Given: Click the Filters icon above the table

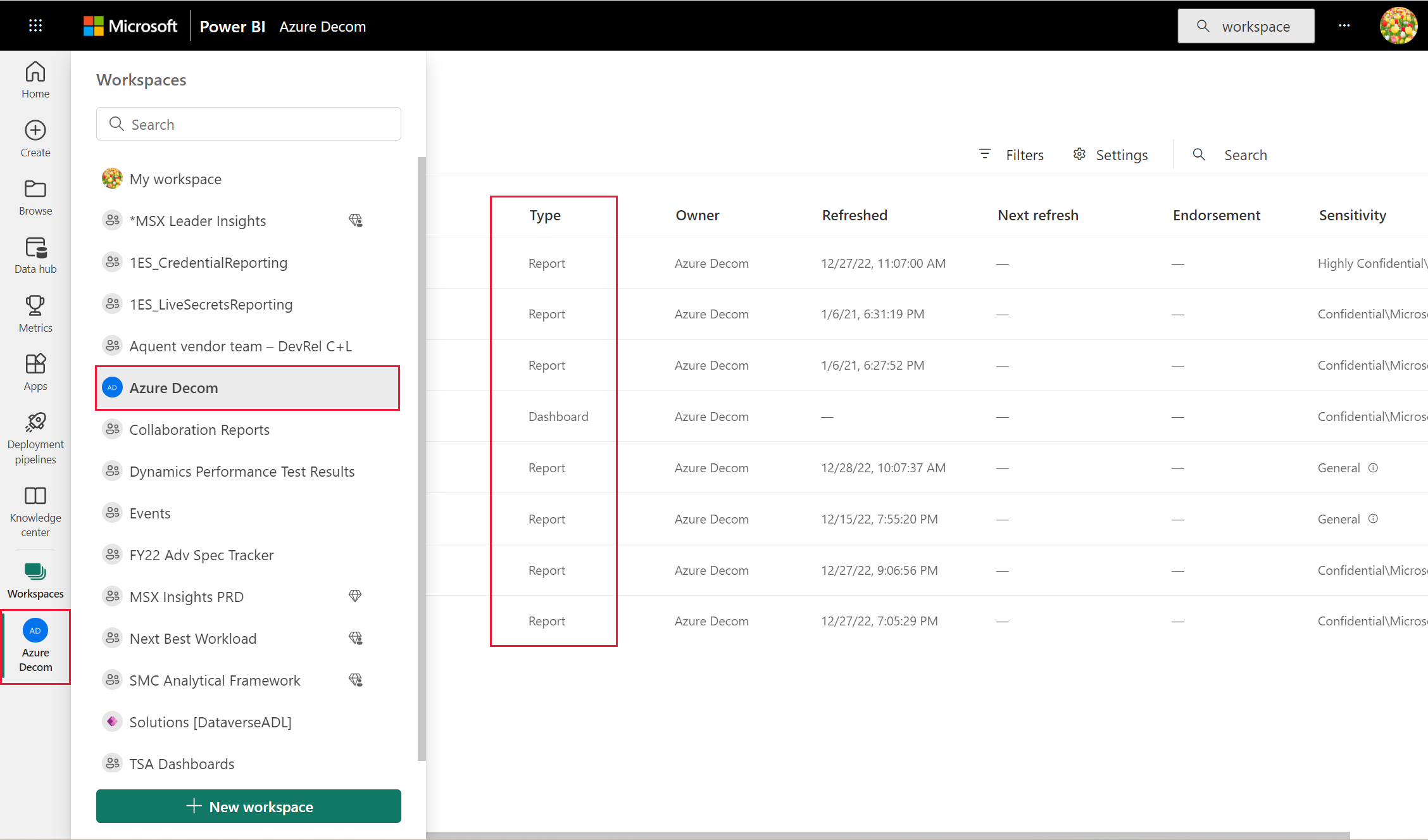Looking at the screenshot, I should (x=984, y=154).
